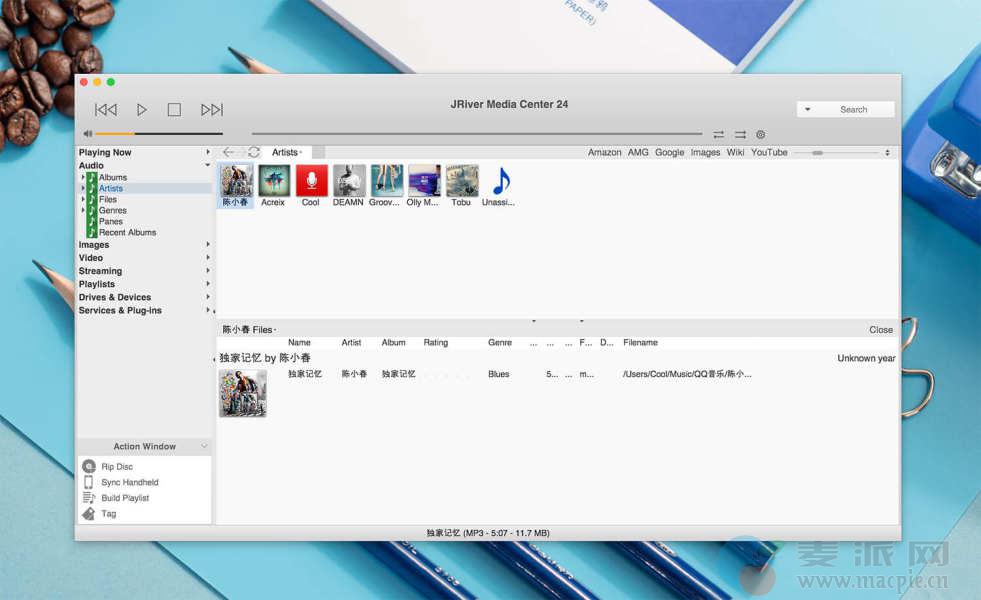Click the Rip Disc action

tap(116, 467)
